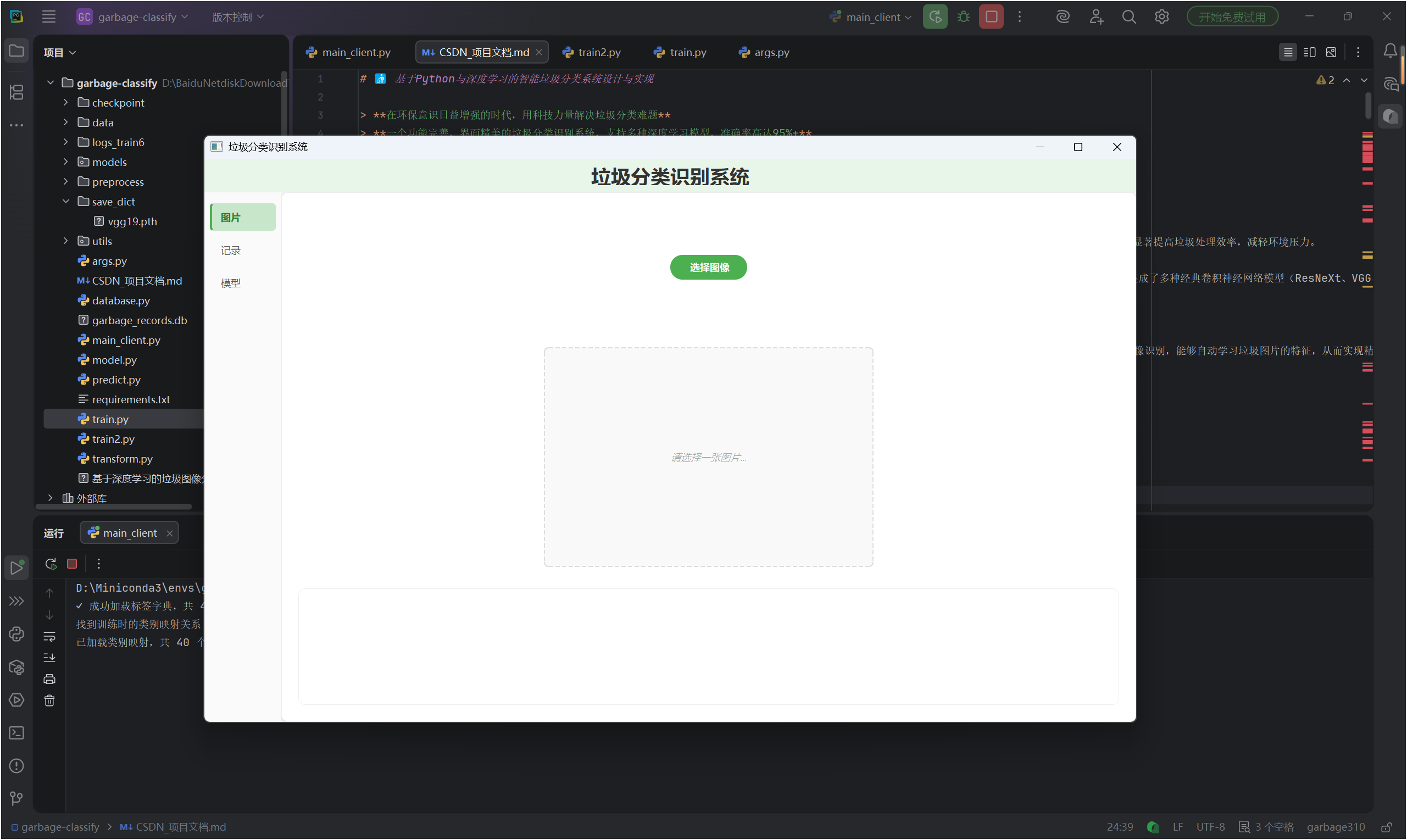
Task: Switch markdown view to editor and preview
Action: coord(1310,52)
